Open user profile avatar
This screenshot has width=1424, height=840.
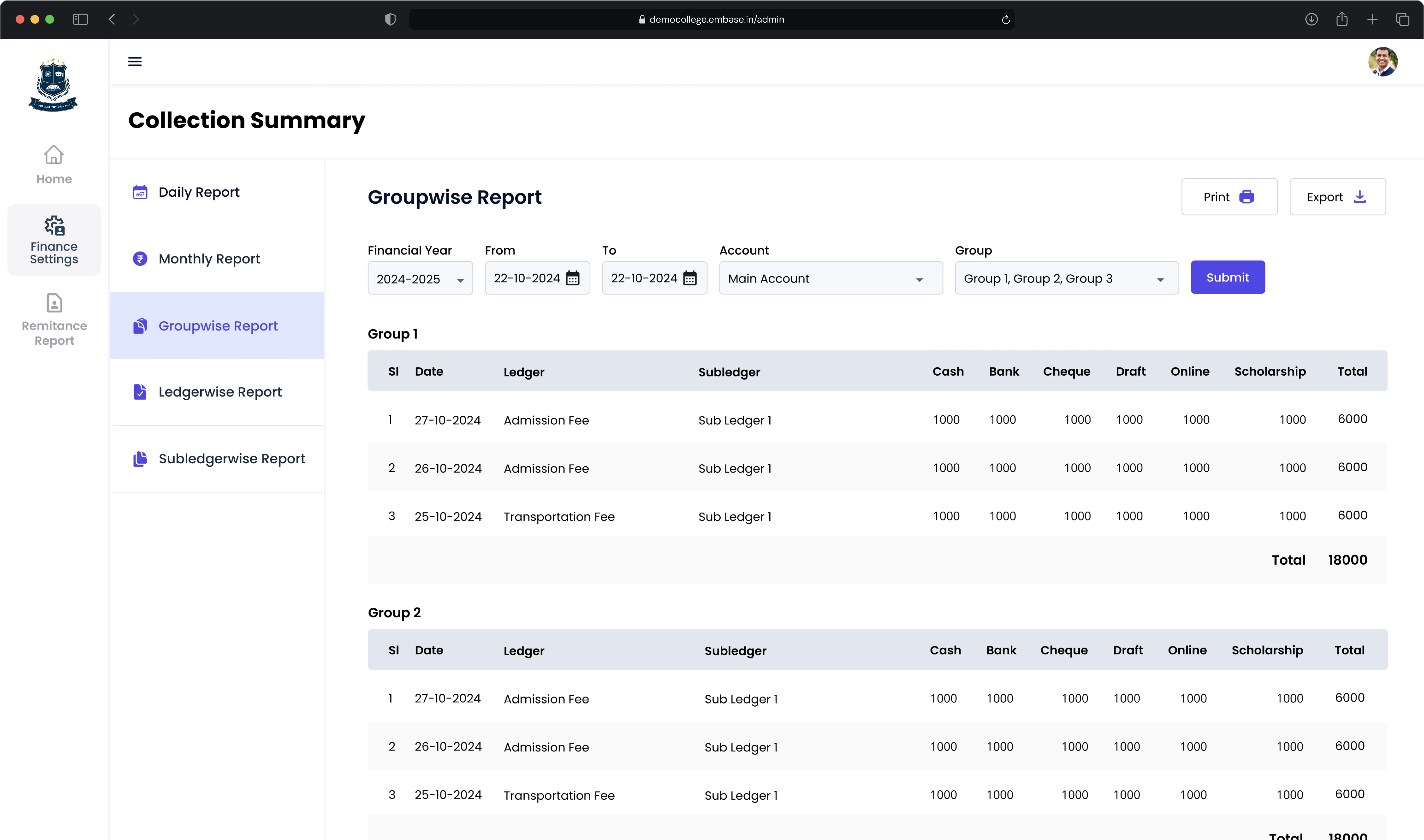click(x=1383, y=62)
